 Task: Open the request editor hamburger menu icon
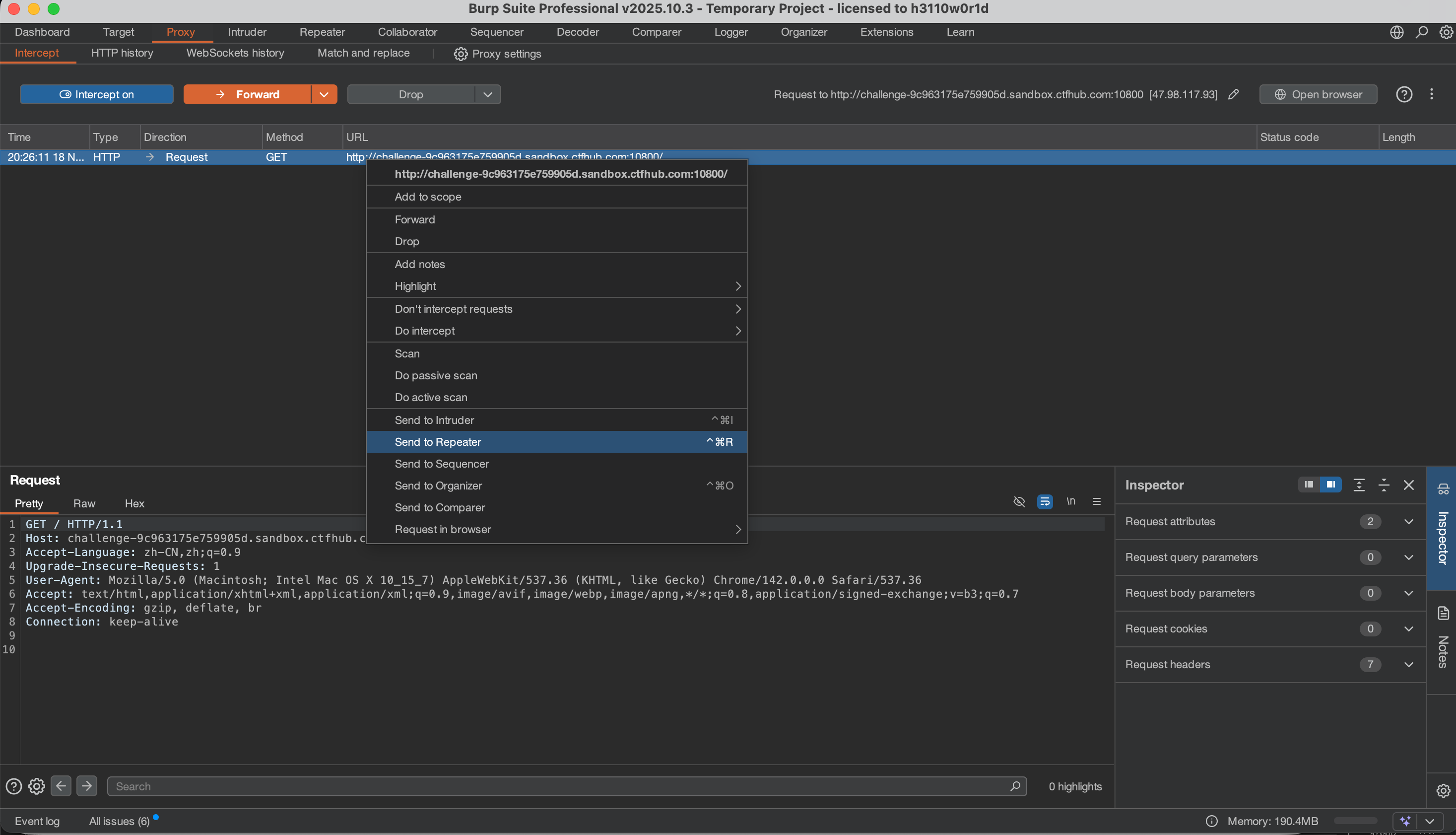pos(1096,502)
